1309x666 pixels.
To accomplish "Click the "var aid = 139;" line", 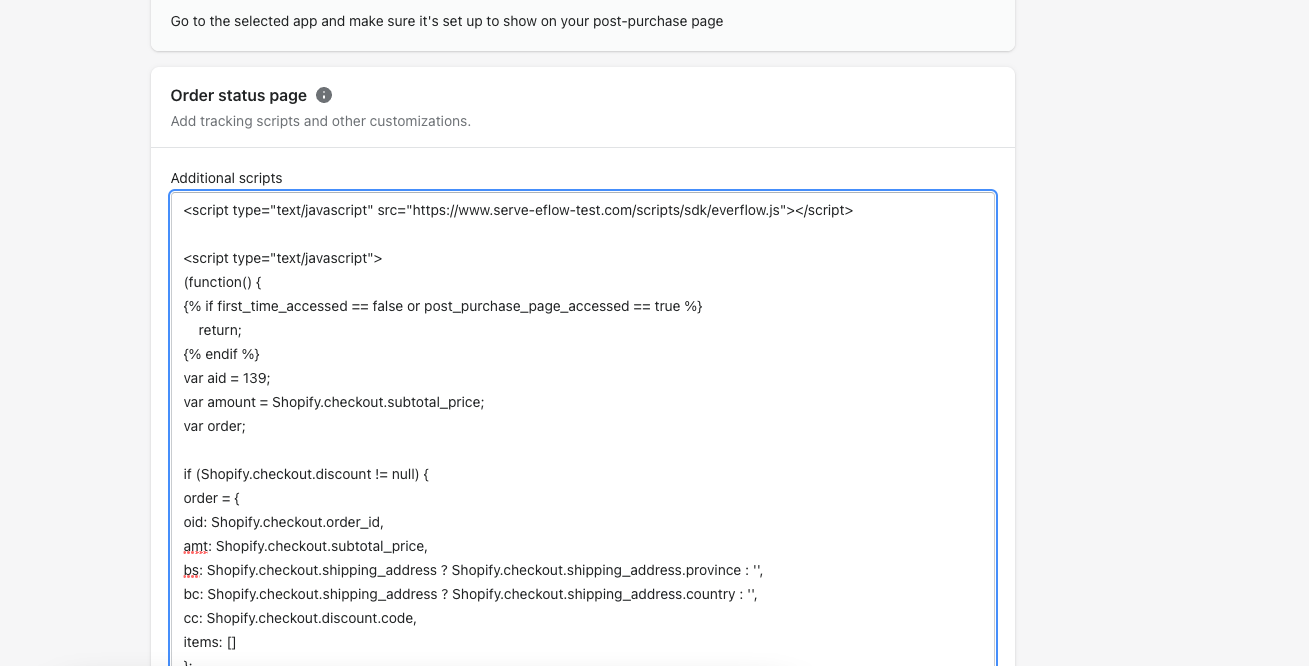I will click(227, 378).
